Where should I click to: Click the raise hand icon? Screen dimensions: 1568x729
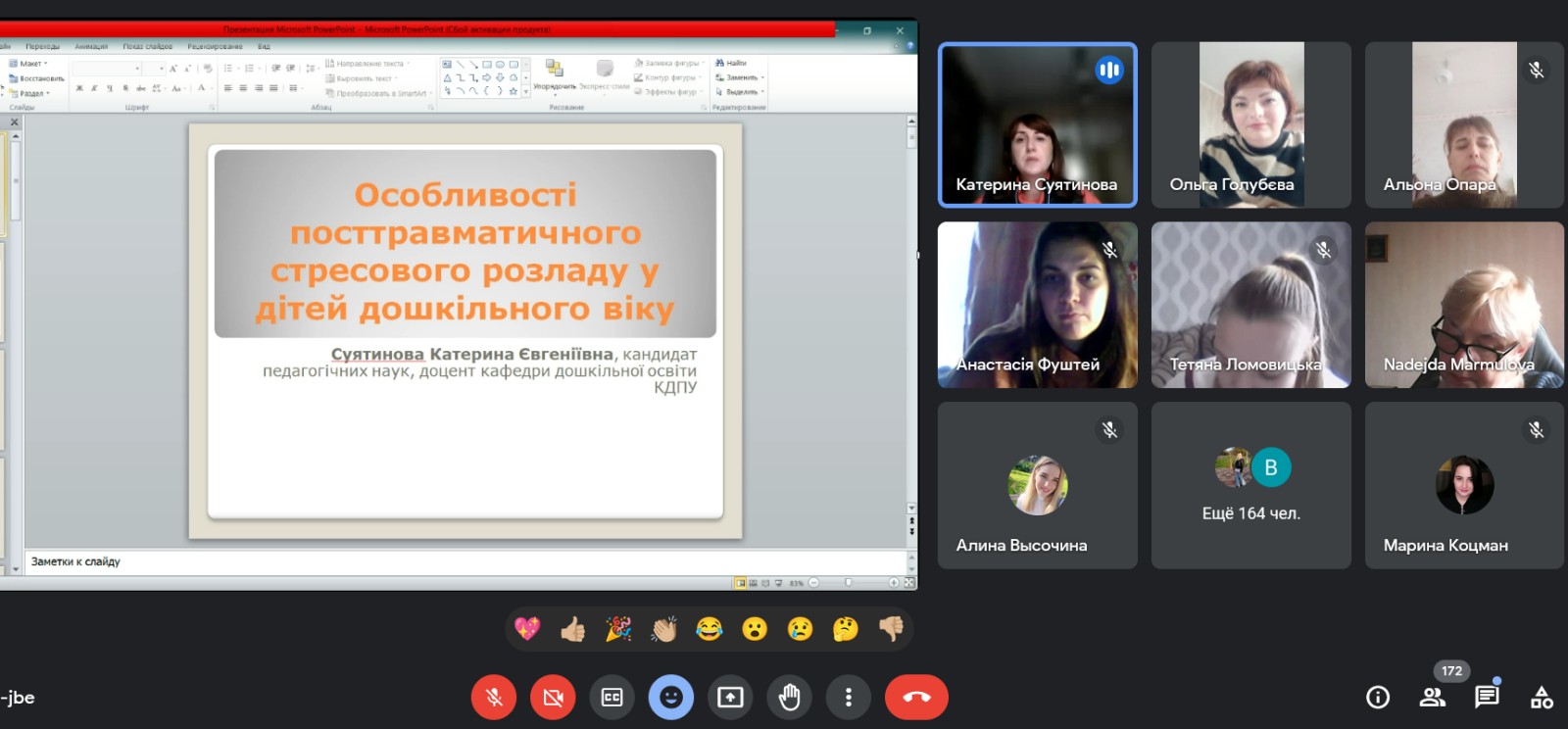tap(789, 697)
